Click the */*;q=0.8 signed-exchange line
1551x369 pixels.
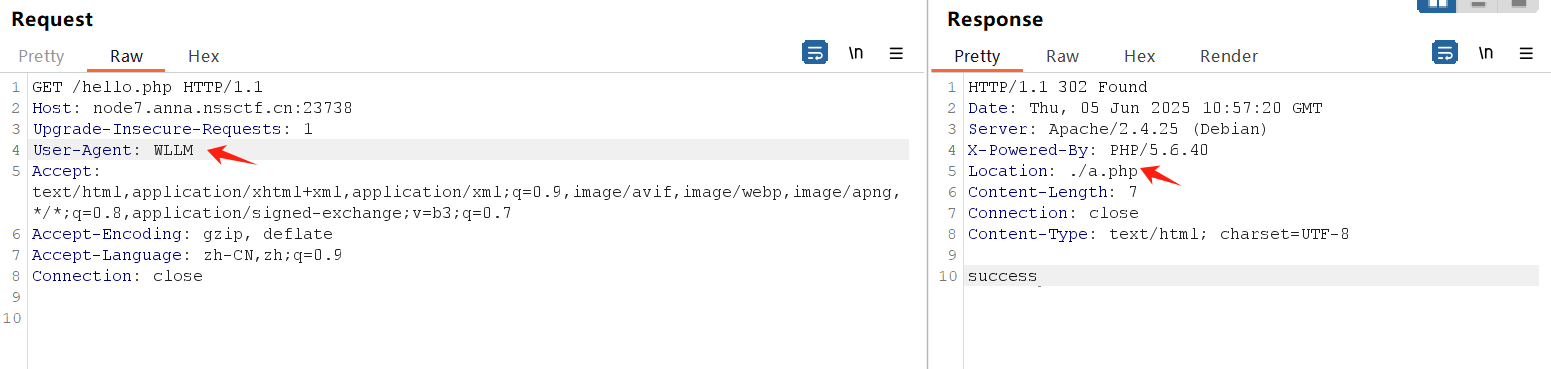click(272, 213)
